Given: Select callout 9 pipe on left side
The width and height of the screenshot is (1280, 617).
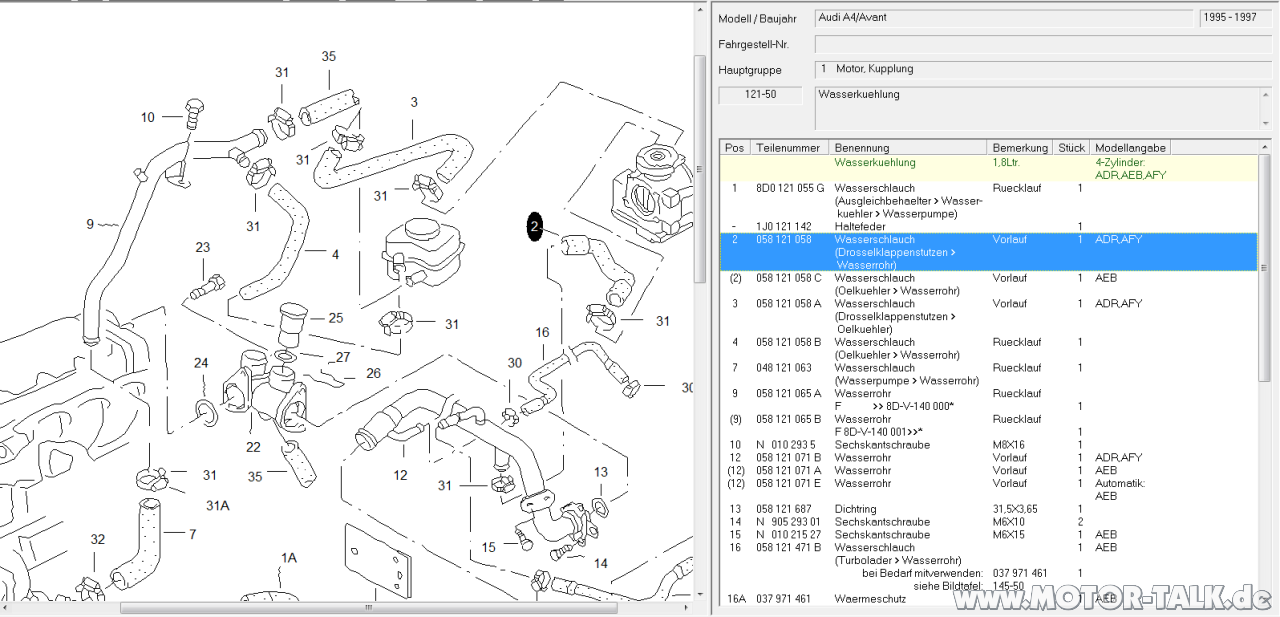Looking at the screenshot, I should click(90, 224).
